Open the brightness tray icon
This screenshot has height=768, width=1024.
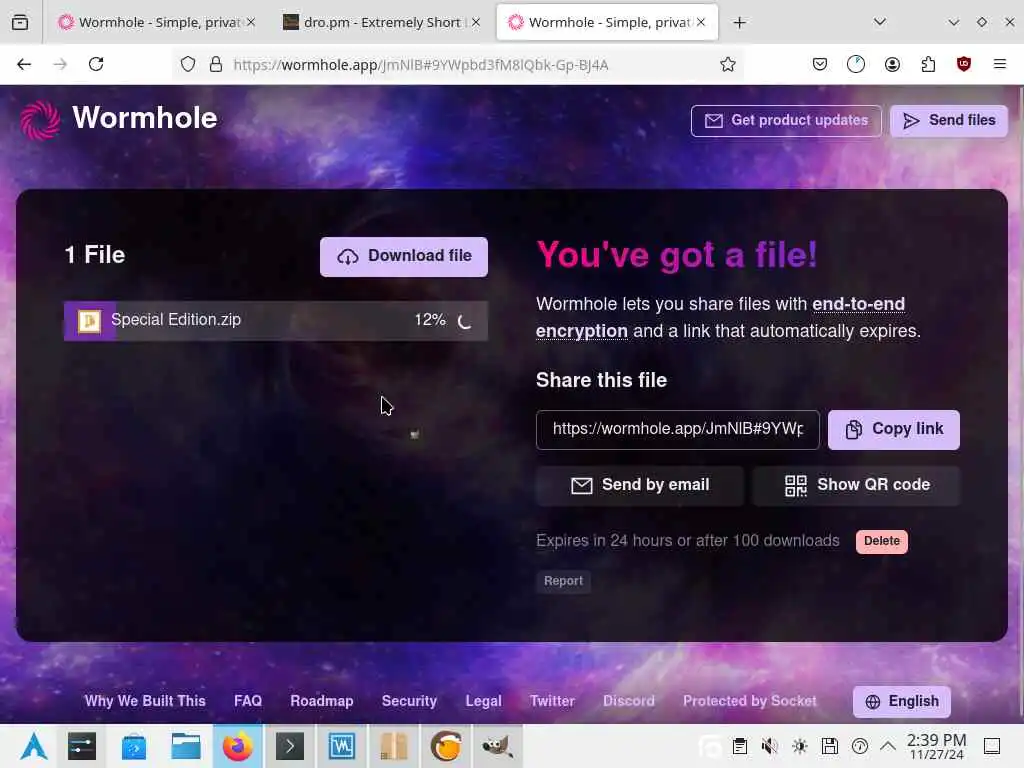(800, 746)
